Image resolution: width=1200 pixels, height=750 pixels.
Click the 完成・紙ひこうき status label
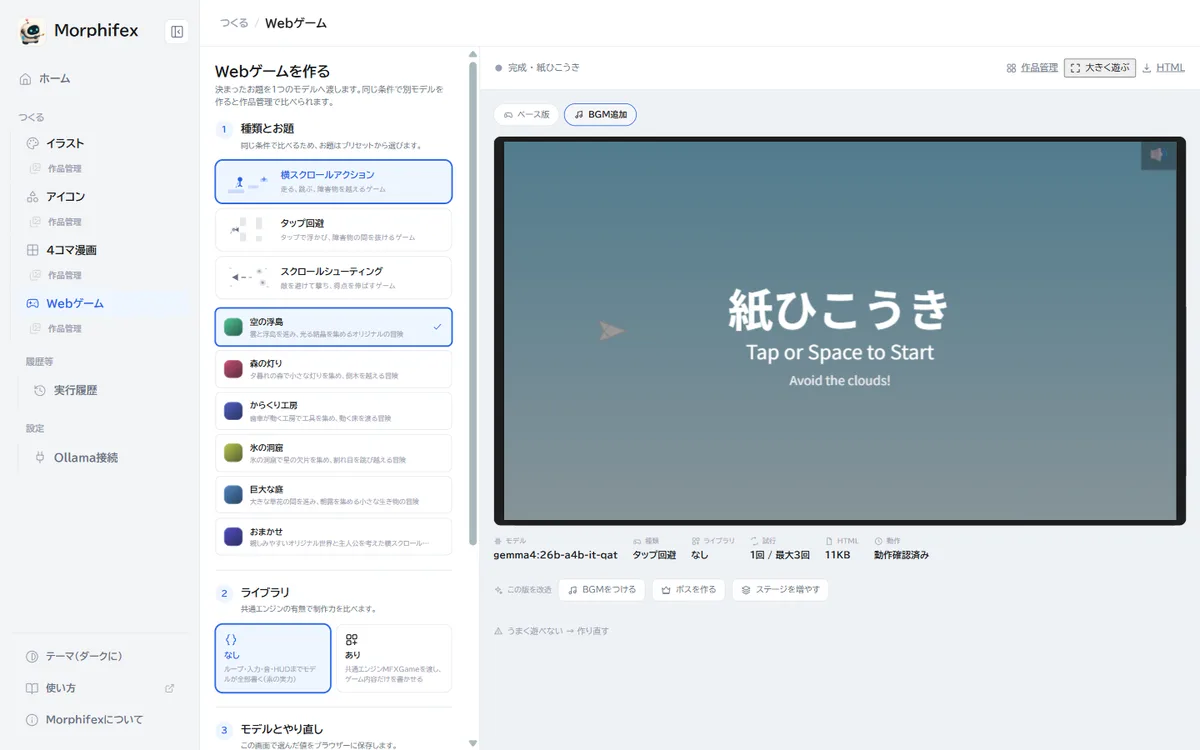click(537, 68)
